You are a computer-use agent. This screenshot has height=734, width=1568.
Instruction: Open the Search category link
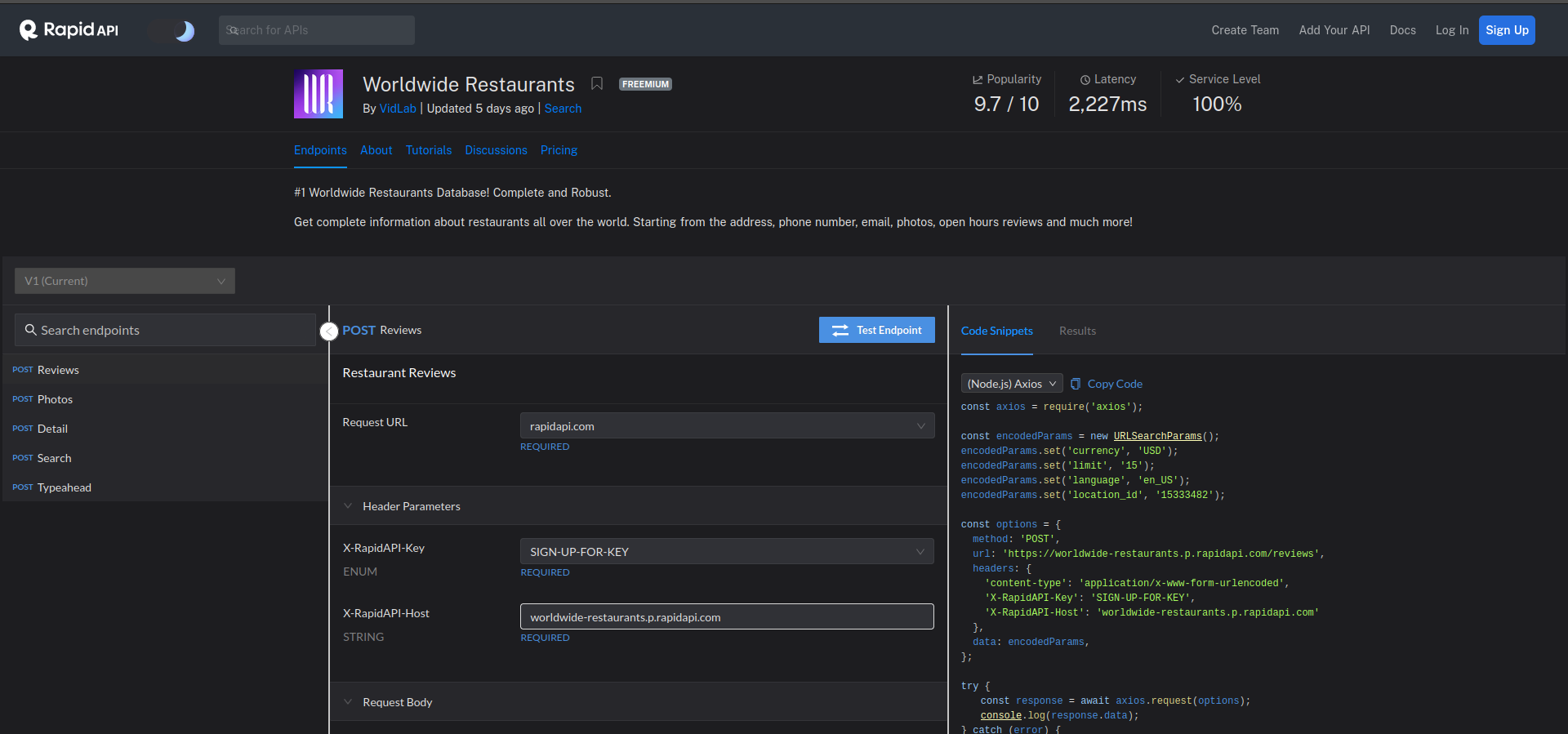tap(563, 109)
